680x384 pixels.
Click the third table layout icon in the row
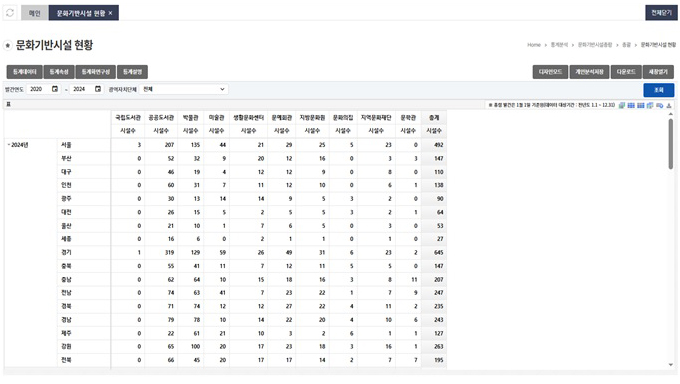(x=641, y=105)
